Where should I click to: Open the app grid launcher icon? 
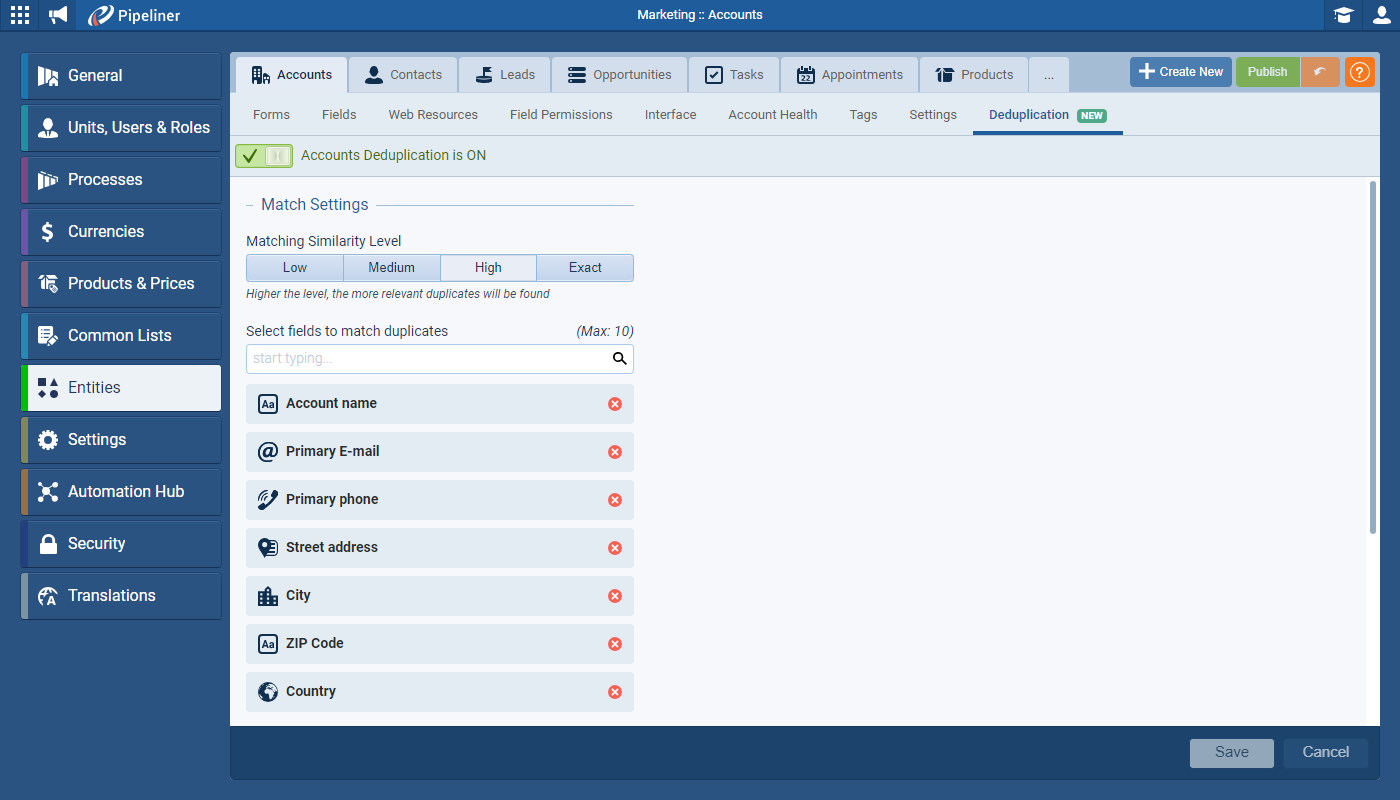coord(20,15)
